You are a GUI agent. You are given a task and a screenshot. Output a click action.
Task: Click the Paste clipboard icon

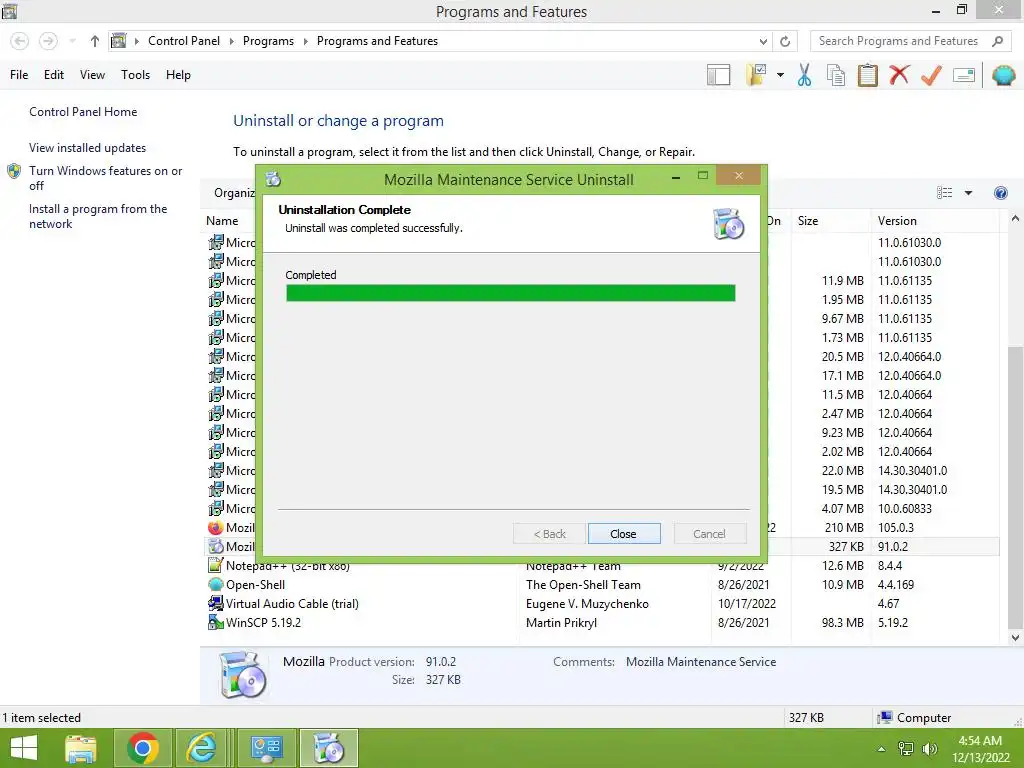(x=867, y=75)
